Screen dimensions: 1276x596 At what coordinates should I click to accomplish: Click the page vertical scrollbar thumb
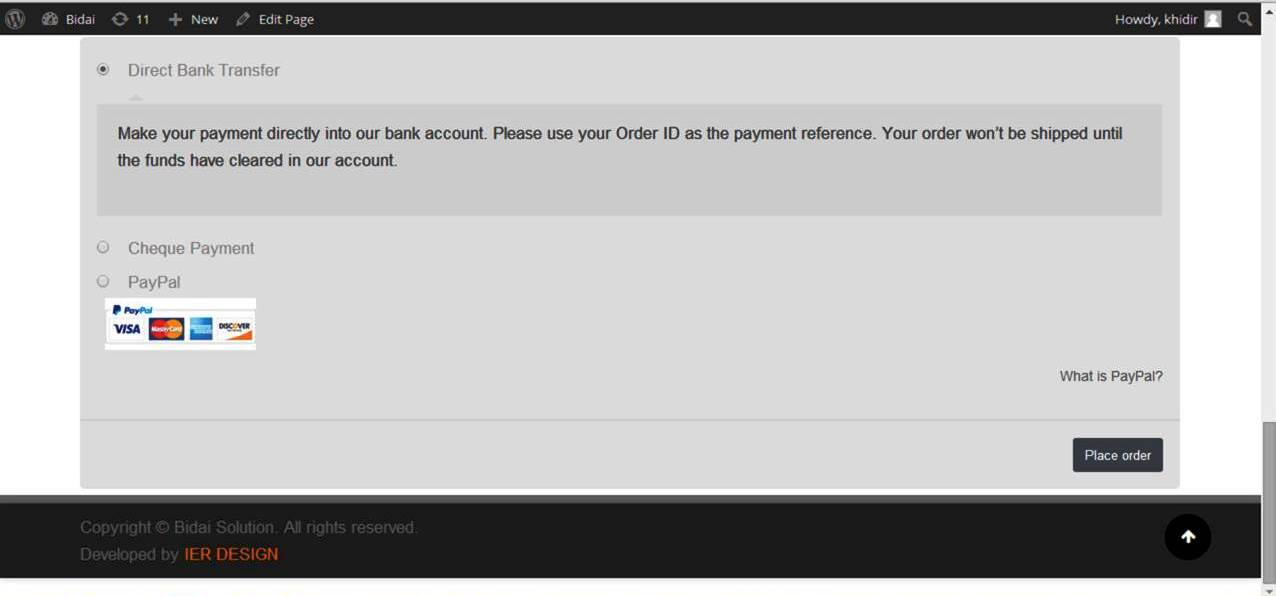pos(1269,500)
